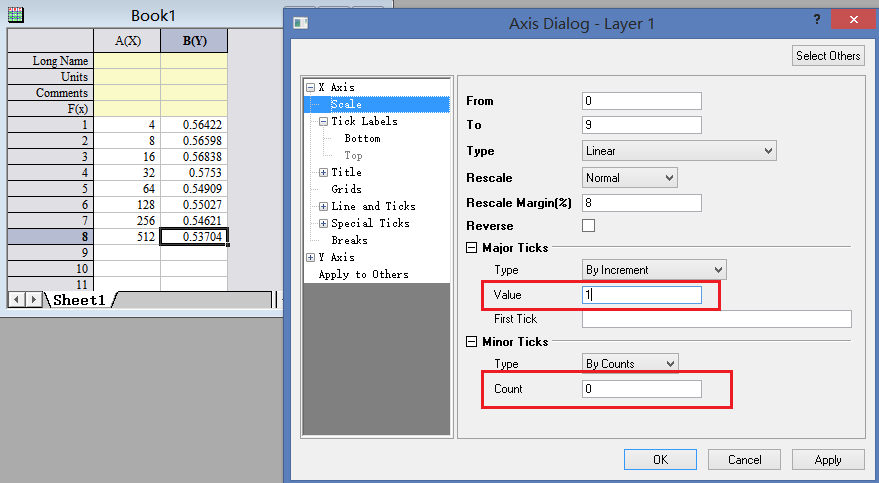Screen dimensions: 879x483
Task: Open the Major Ticks By Increment dropdown
Action: [654, 270]
